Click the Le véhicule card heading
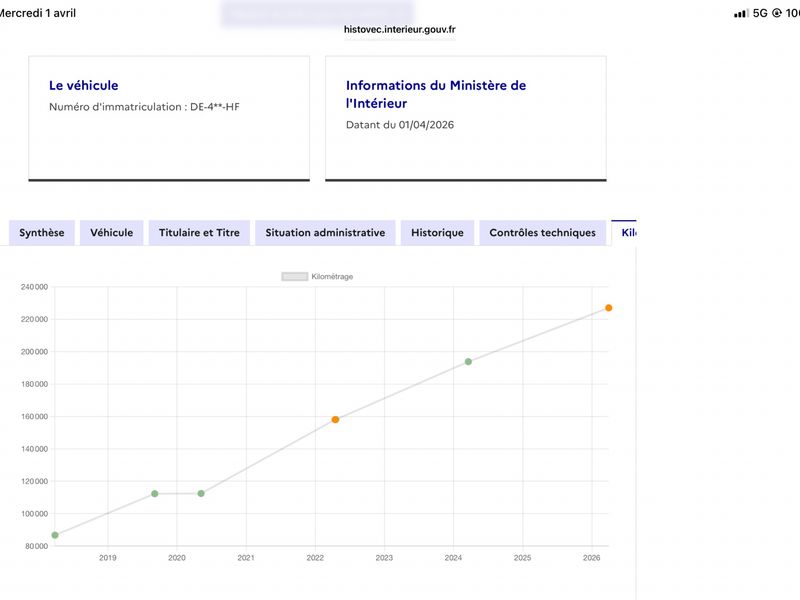Image resolution: width=800 pixels, height=600 pixels. [x=83, y=86]
